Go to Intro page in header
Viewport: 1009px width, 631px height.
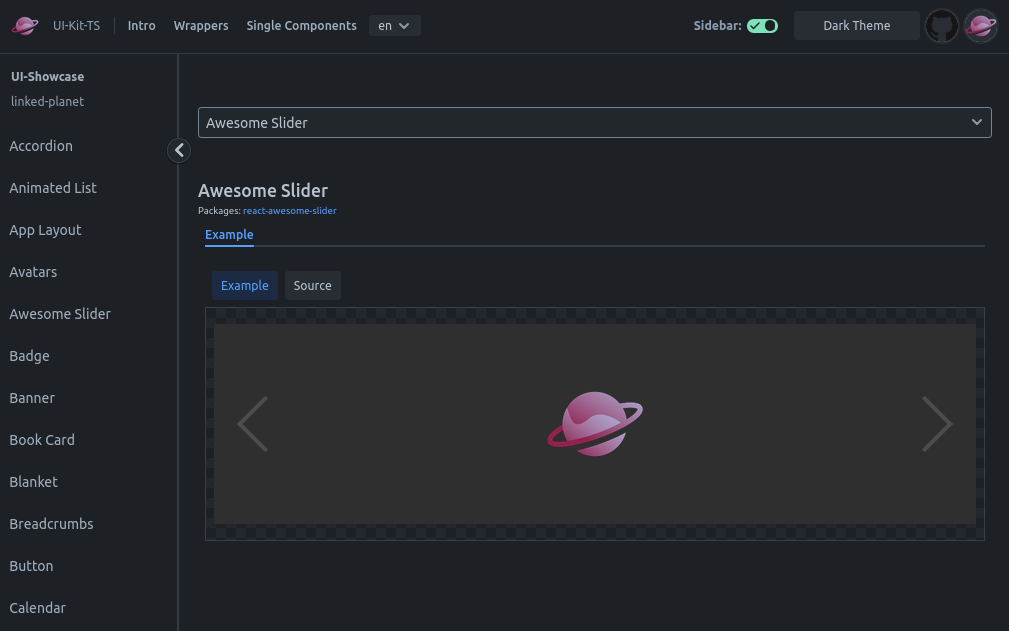142,26
